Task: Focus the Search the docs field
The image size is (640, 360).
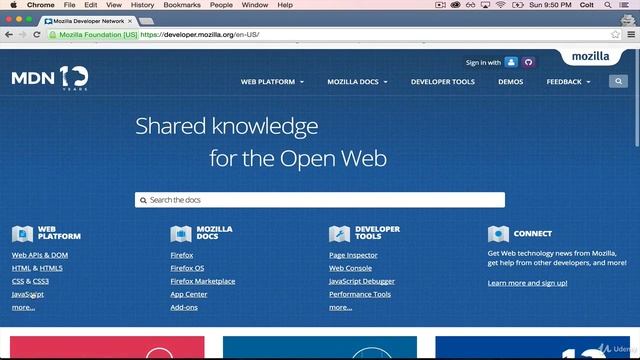Action: 320,200
